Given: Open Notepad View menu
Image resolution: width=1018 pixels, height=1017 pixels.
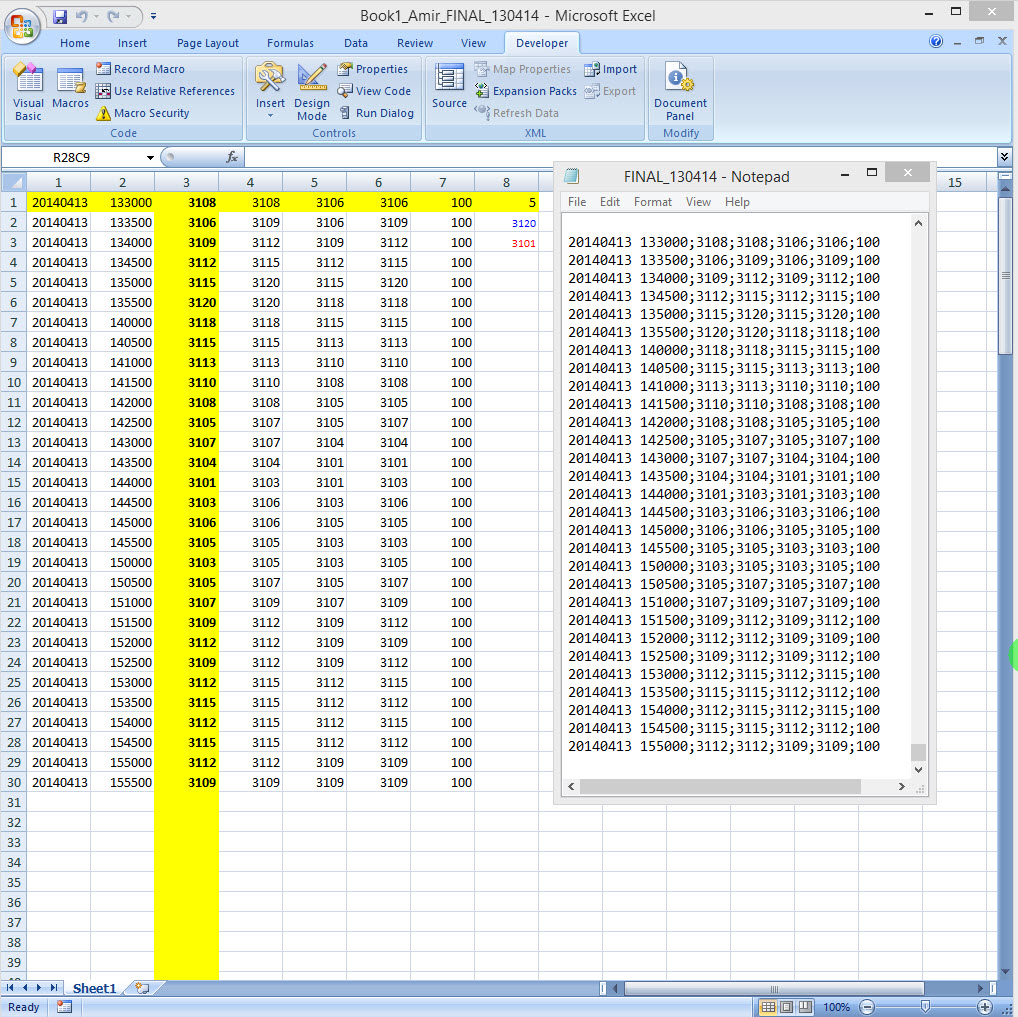Looking at the screenshot, I should tap(698, 202).
